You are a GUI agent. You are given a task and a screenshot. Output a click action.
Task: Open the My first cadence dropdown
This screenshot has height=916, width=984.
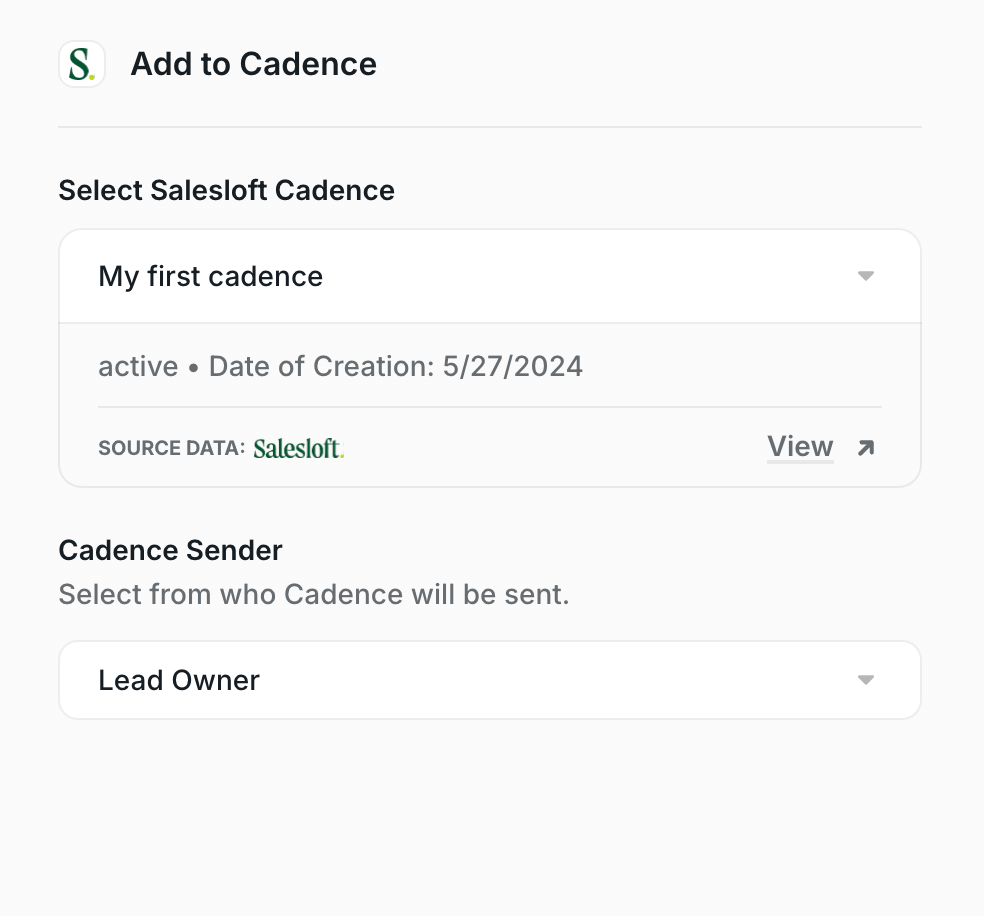point(489,276)
